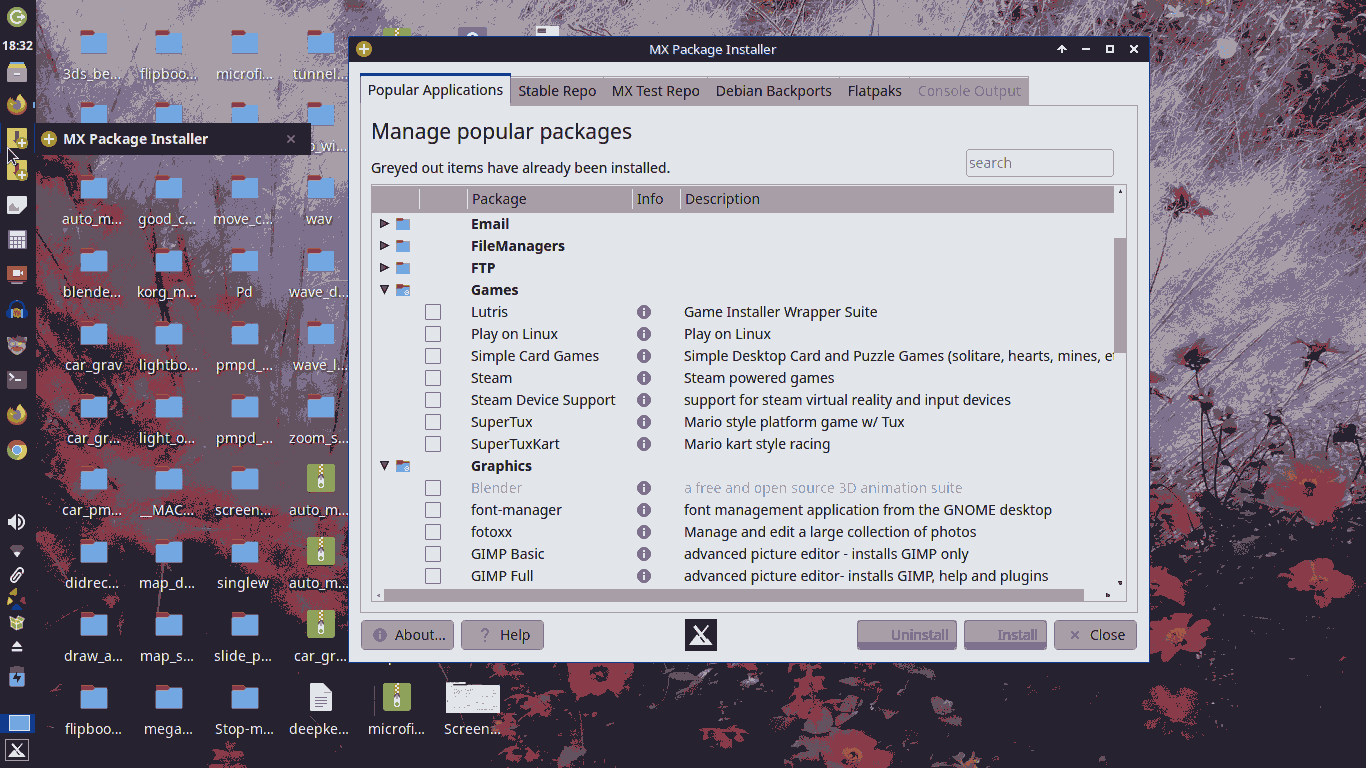The width and height of the screenshot is (1366, 768).
Task: Click the search input field
Action: (1039, 163)
